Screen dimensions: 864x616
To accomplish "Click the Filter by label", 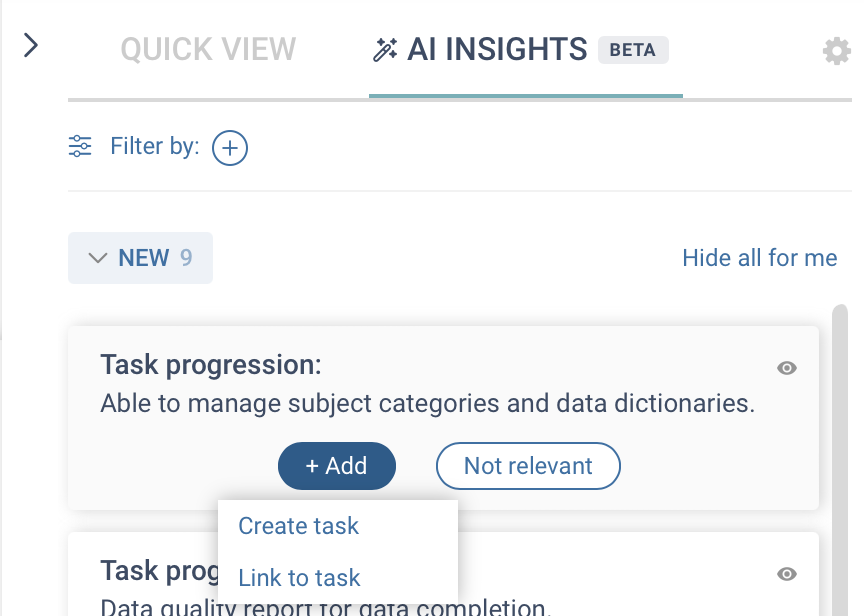I will [x=155, y=147].
